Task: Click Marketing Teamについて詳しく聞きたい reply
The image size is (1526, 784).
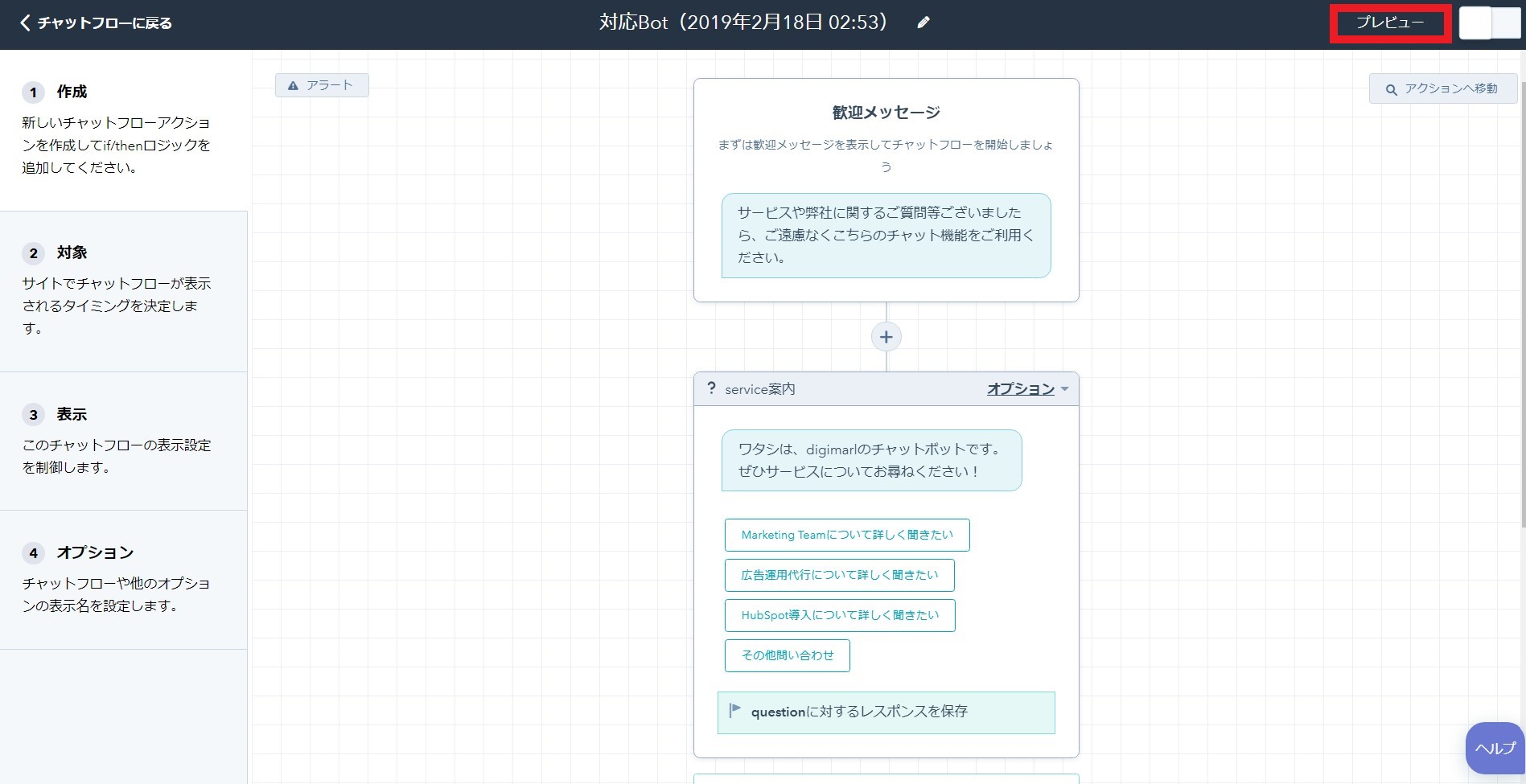Action: (847, 535)
